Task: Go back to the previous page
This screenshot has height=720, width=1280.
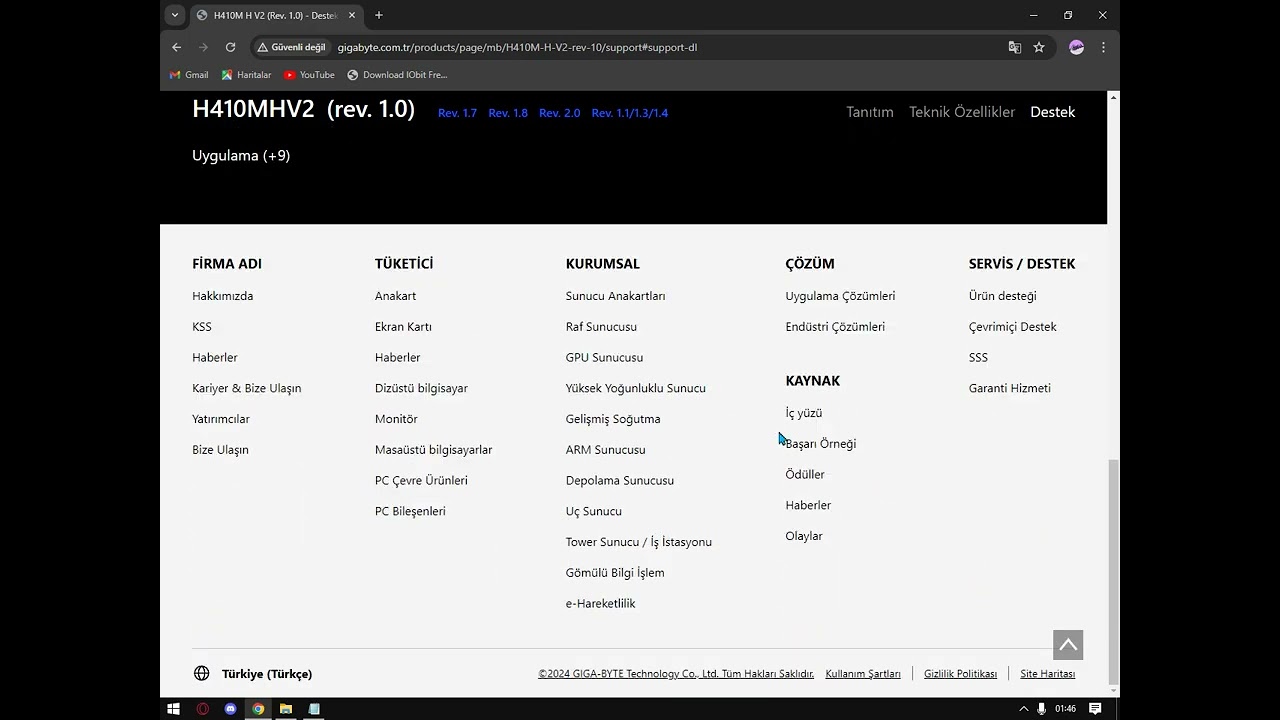Action: 177,47
